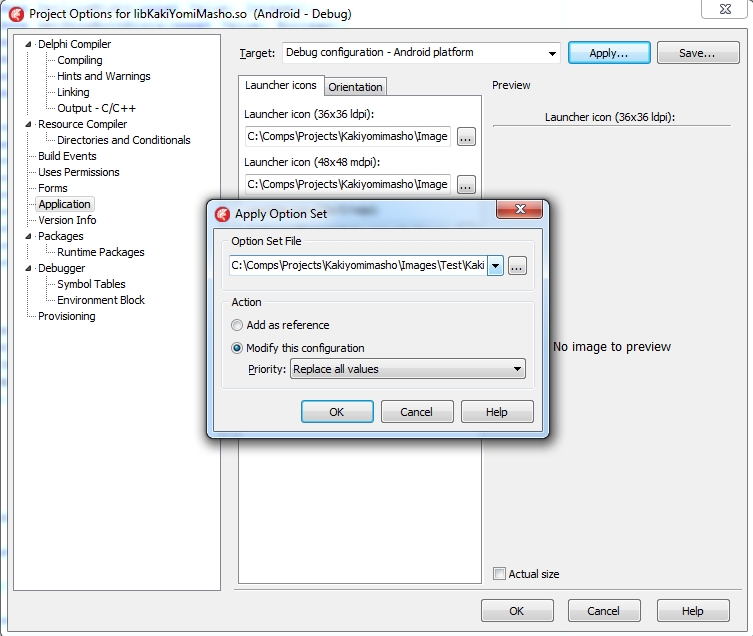Collapse the Delphi Compiler tree node

point(28,44)
